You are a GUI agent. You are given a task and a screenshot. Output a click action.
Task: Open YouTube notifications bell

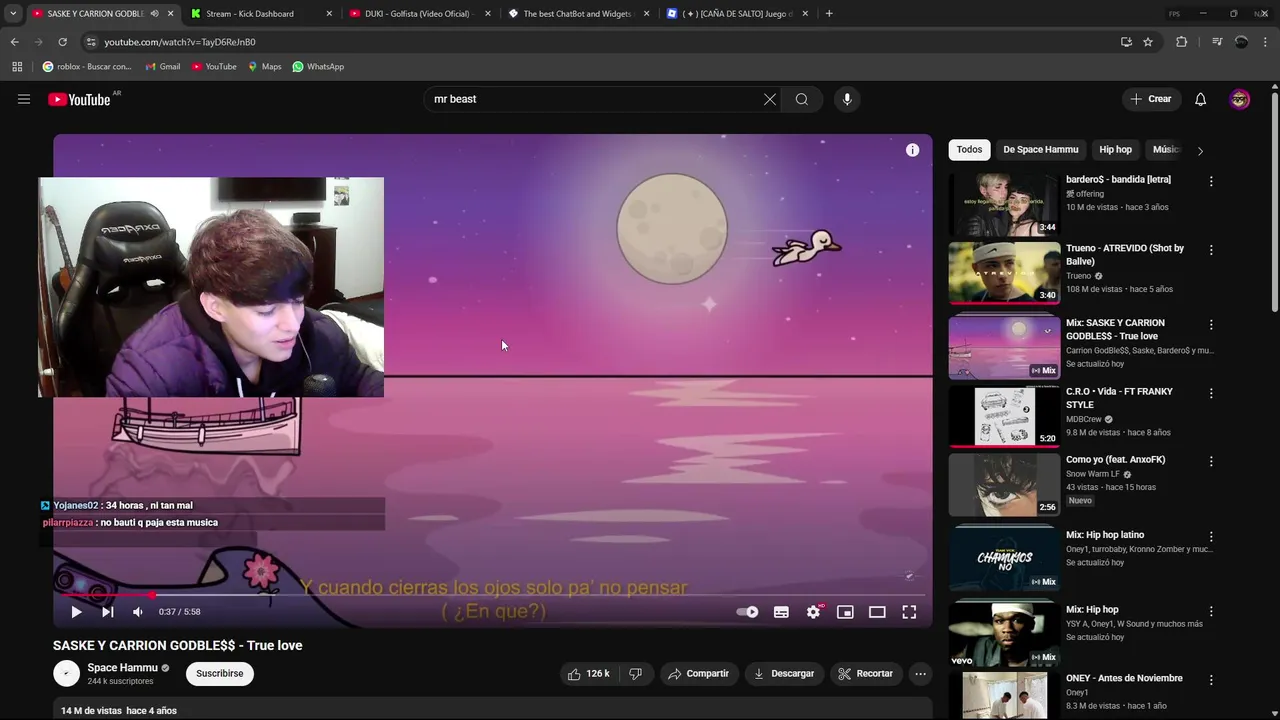1201,99
